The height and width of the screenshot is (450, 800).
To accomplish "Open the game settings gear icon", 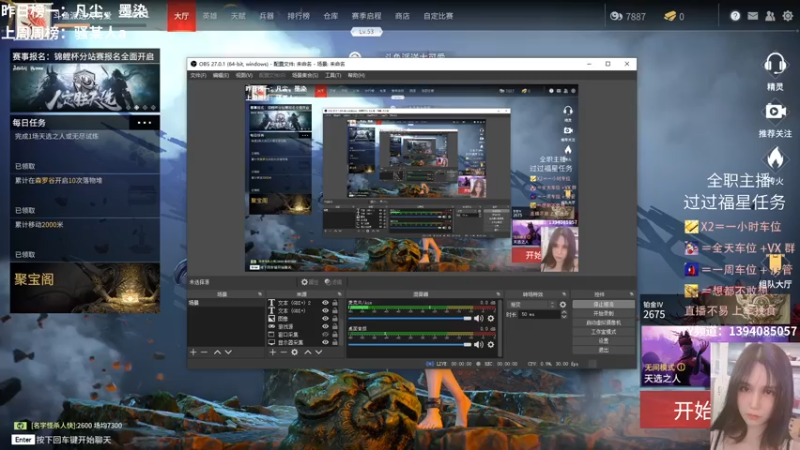I will pyautogui.click(x=788, y=16).
